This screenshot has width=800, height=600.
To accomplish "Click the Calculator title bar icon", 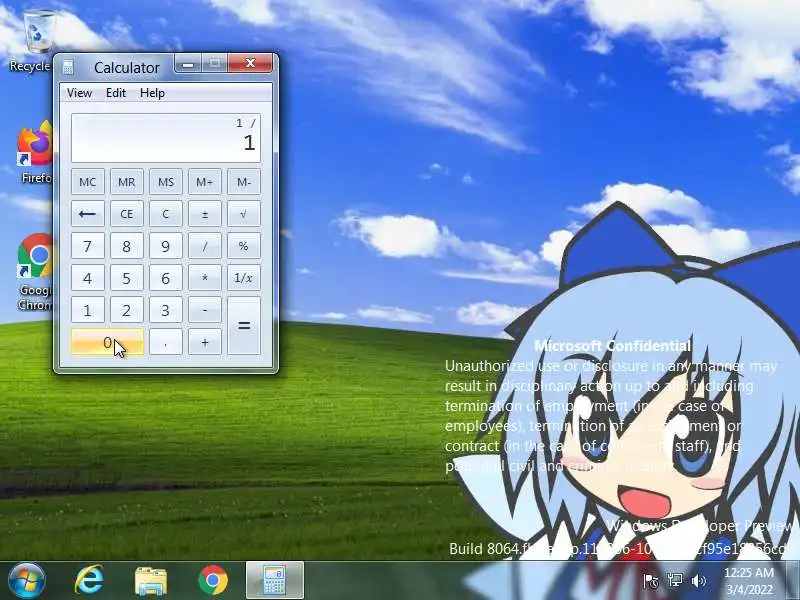I will pos(68,67).
